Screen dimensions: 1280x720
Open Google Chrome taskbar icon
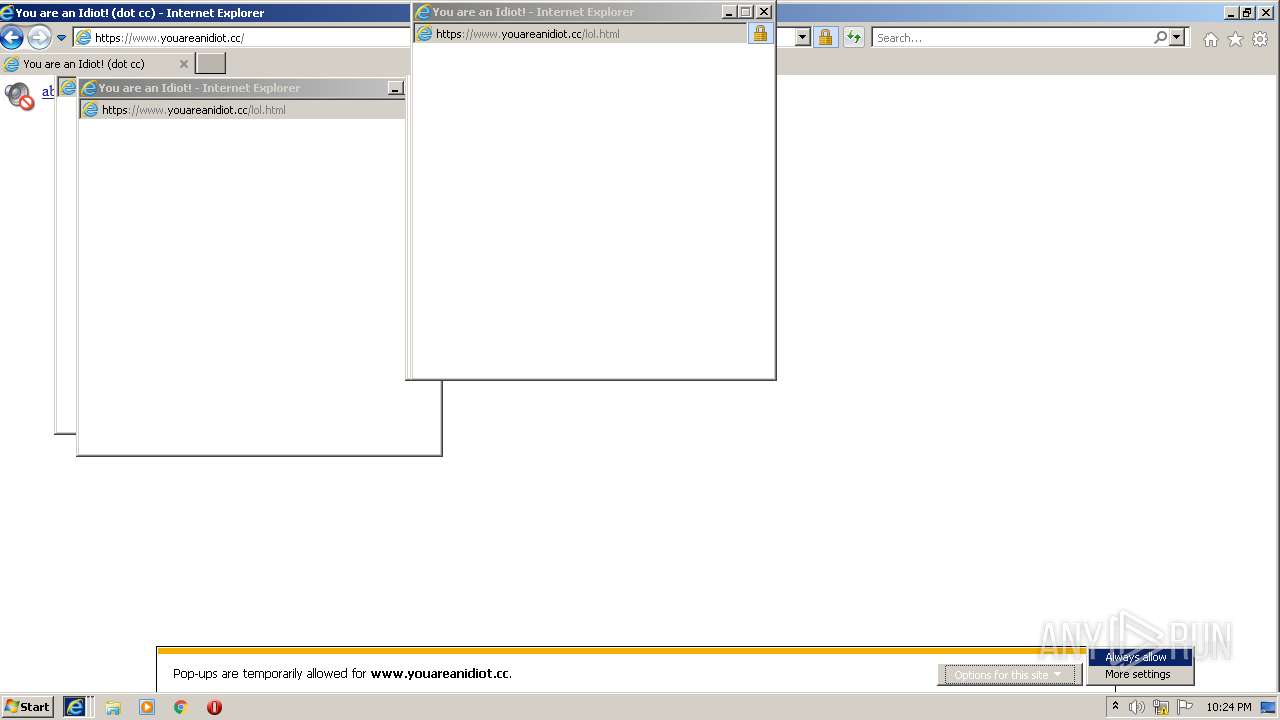pos(181,707)
